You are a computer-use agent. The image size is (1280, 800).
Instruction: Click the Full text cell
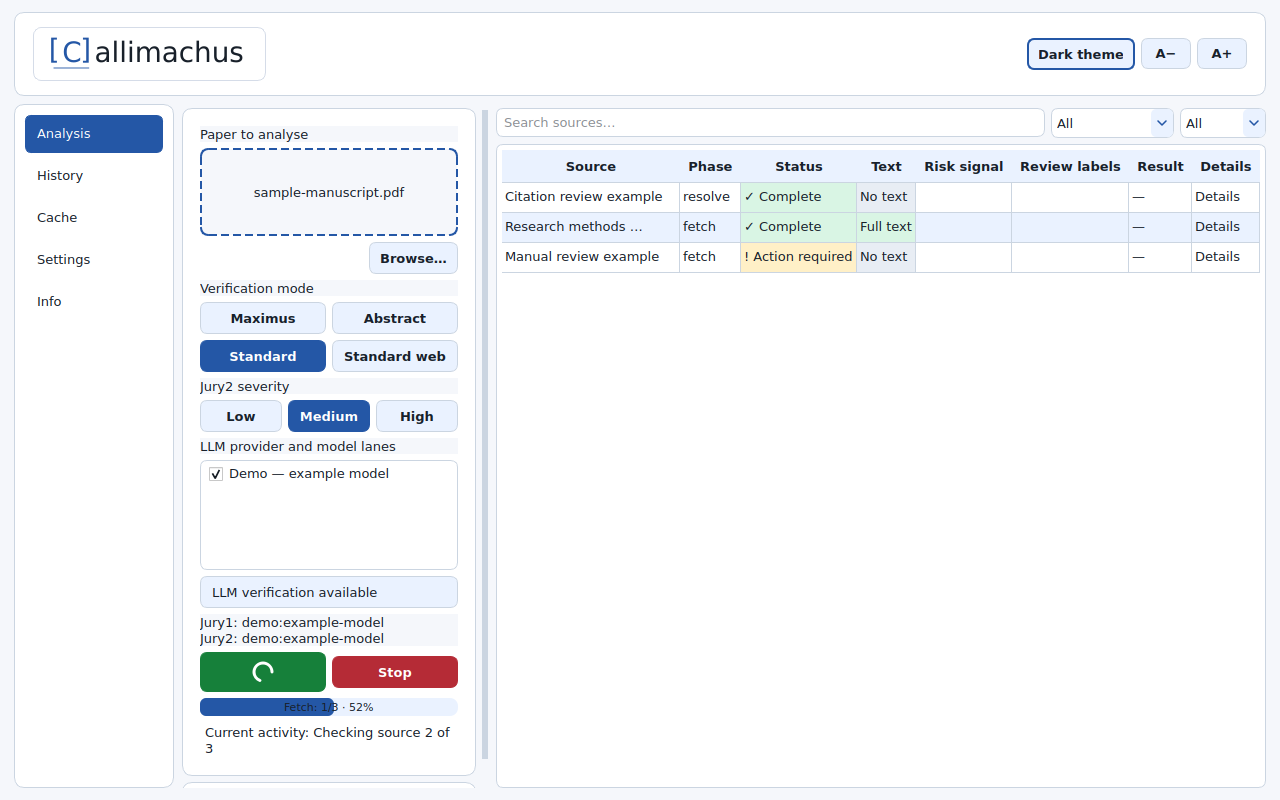[886, 227]
